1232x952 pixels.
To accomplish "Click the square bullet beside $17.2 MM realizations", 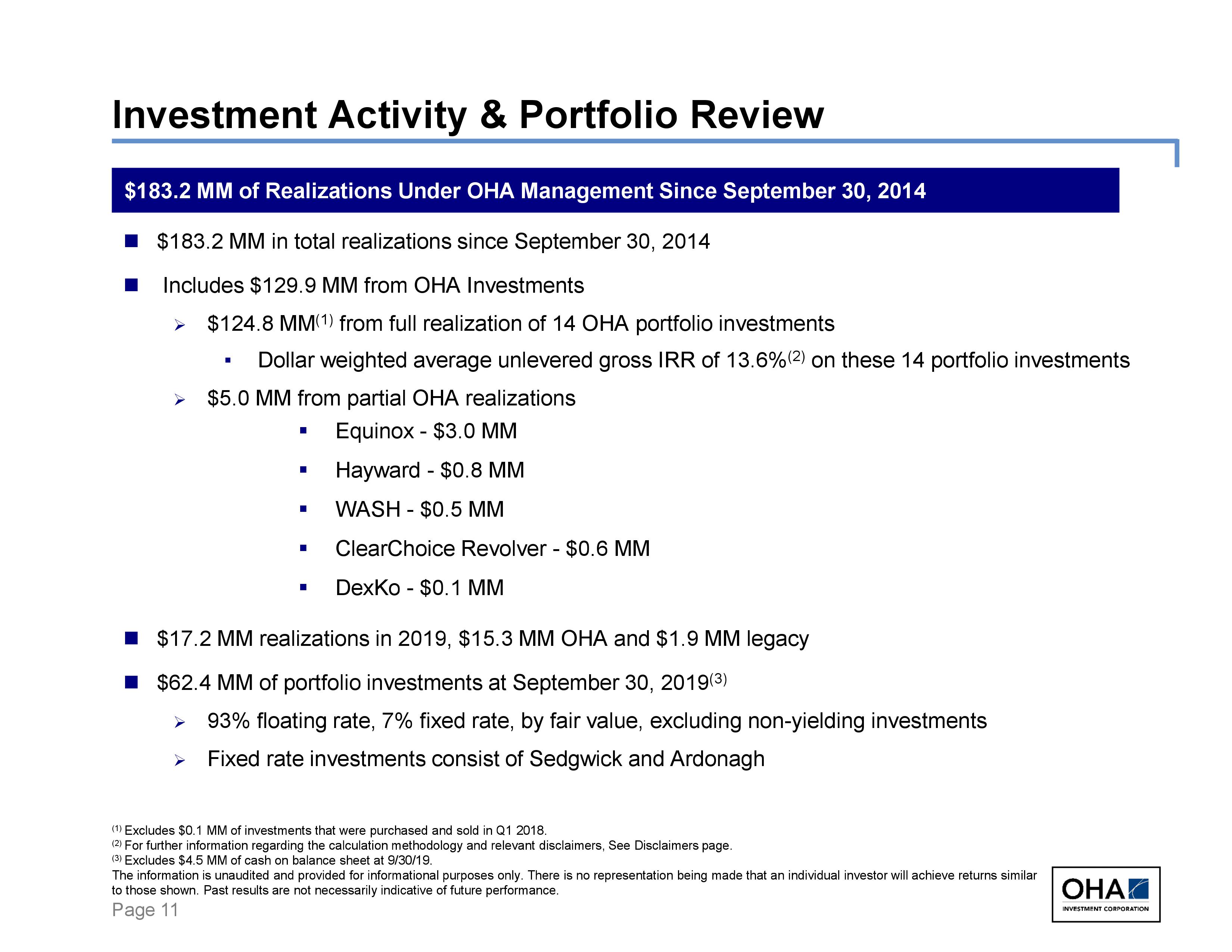I will pos(131,638).
